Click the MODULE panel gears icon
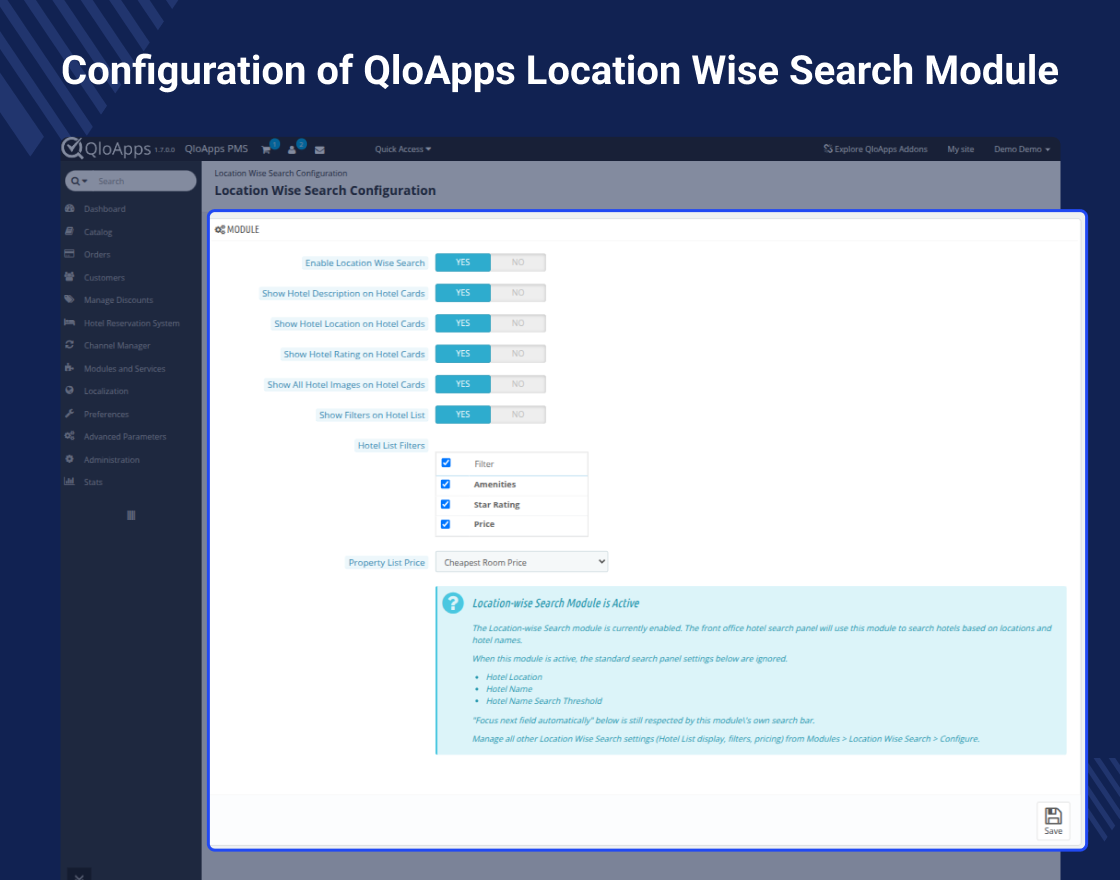Screen dimensions: 1120x880 tap(220, 229)
